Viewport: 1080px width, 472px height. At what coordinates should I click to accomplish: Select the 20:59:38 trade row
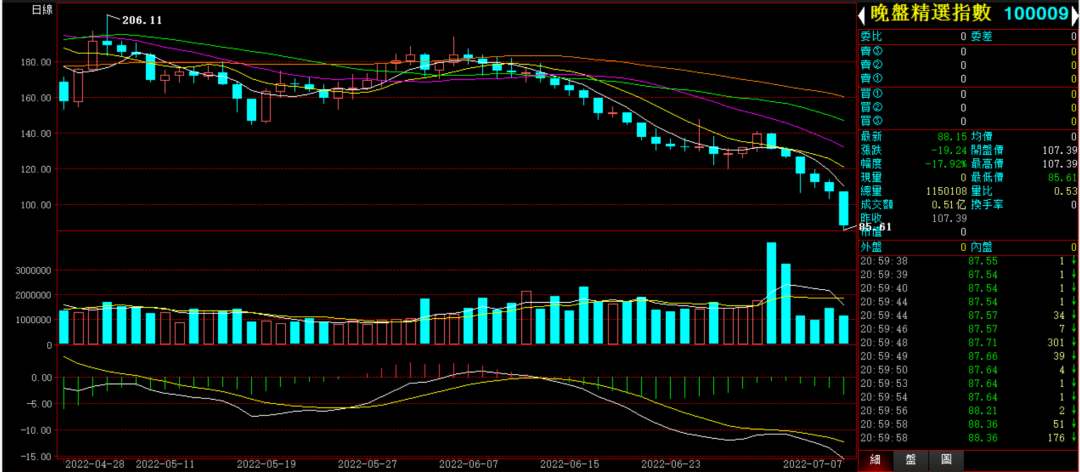tap(968, 261)
